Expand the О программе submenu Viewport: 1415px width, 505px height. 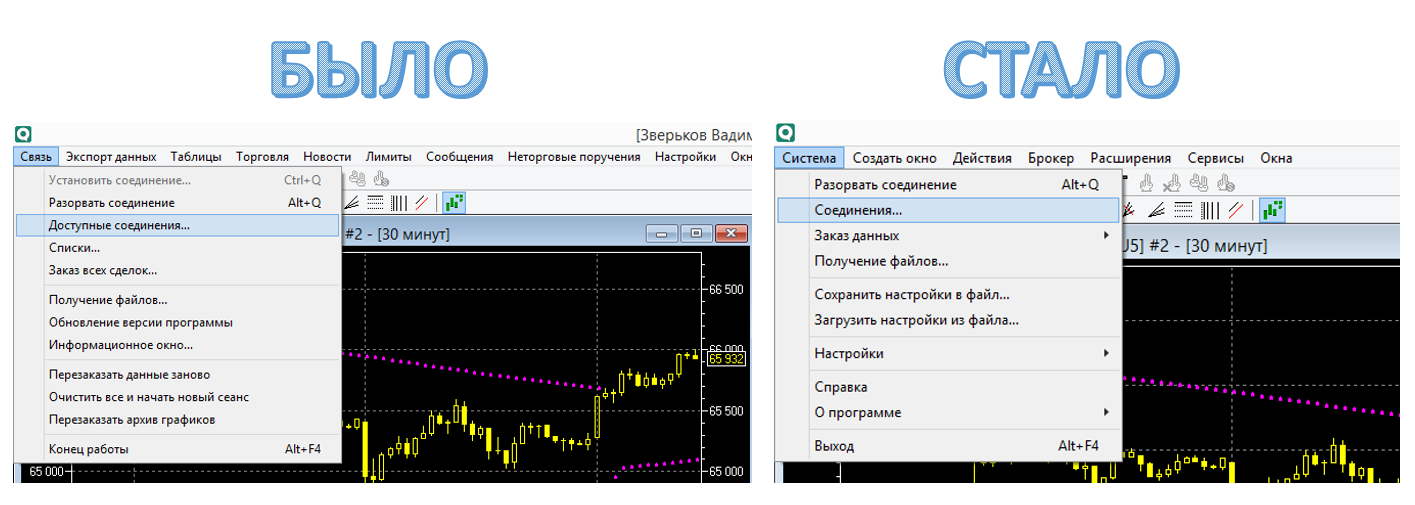point(948,412)
